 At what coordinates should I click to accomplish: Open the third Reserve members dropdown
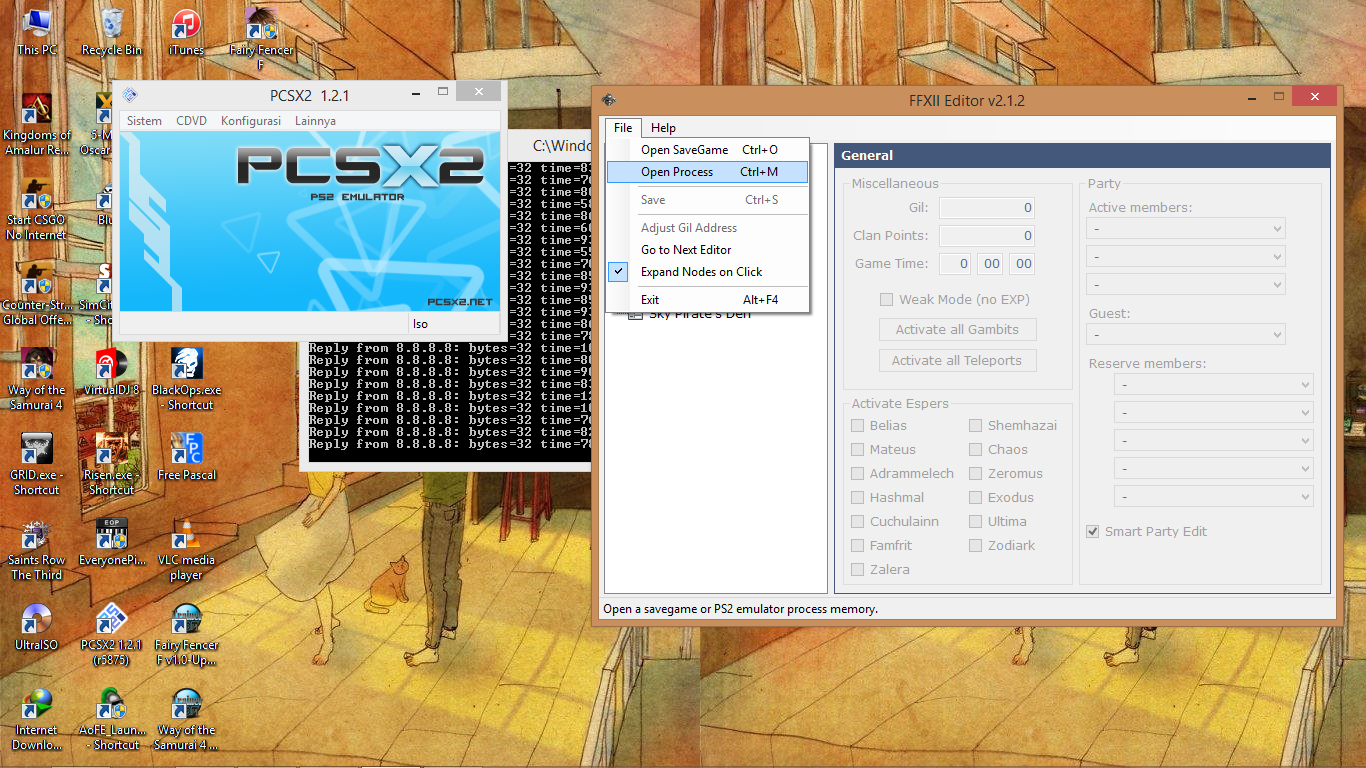tap(1214, 441)
